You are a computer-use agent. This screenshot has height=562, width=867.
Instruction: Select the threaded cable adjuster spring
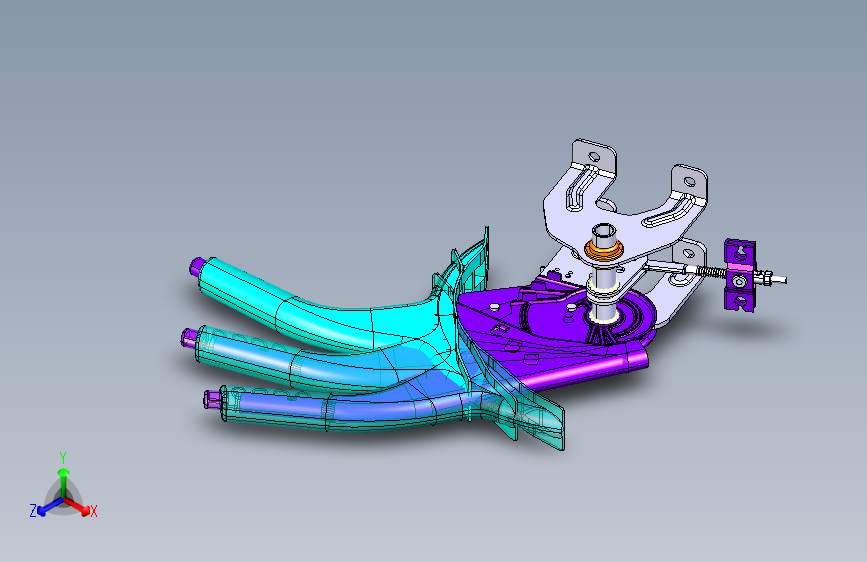click(x=711, y=271)
